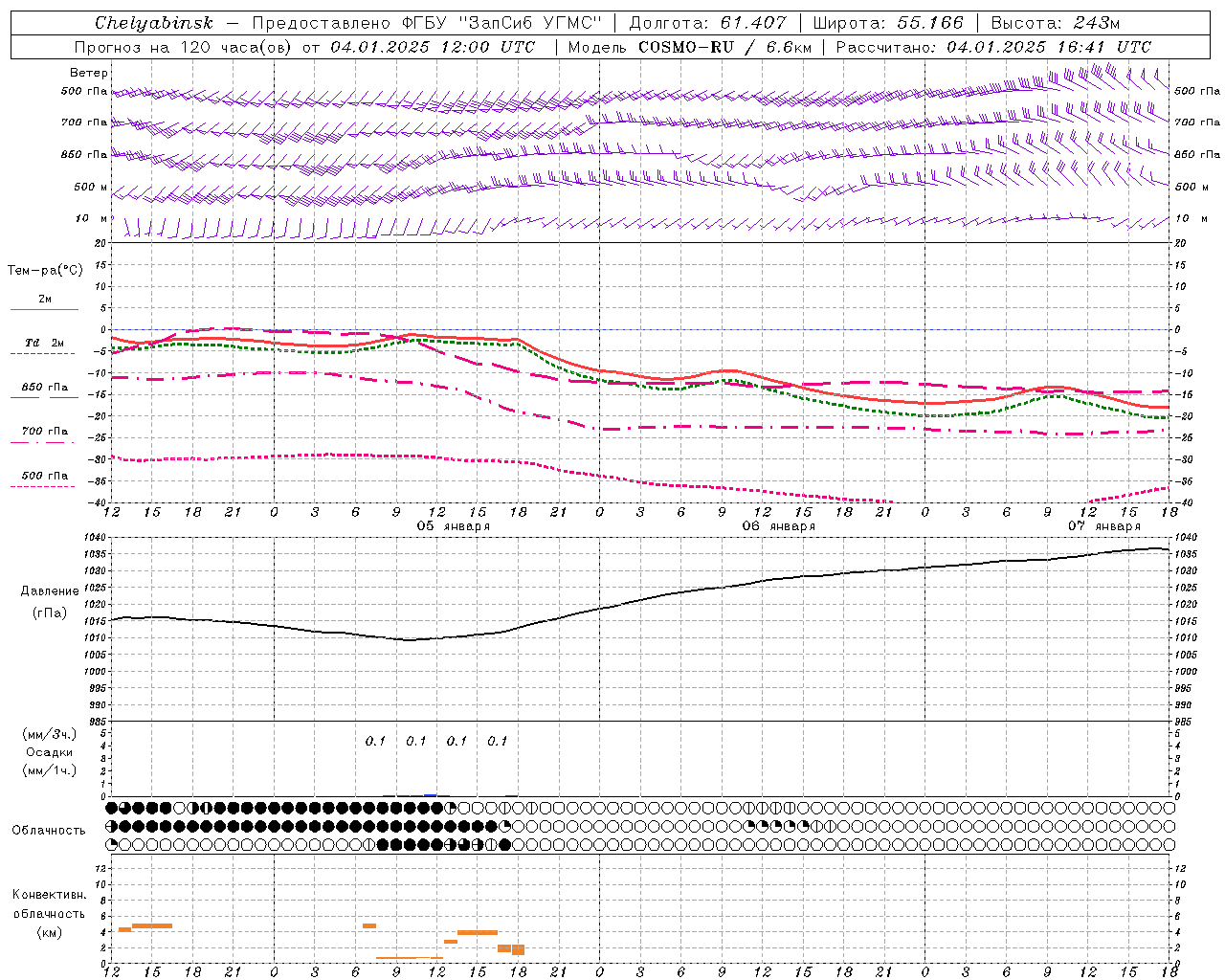Click 'Прогноз на 120 часа(ов)' forecast length text
The width and height of the screenshot is (1225, 980).
coord(184,47)
